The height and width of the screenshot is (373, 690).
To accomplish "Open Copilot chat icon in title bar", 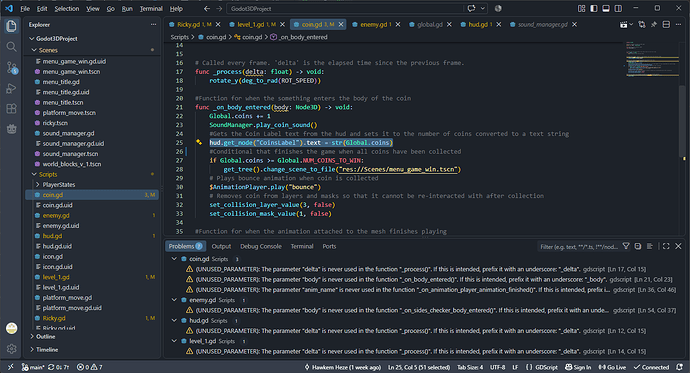I will [x=472, y=8].
